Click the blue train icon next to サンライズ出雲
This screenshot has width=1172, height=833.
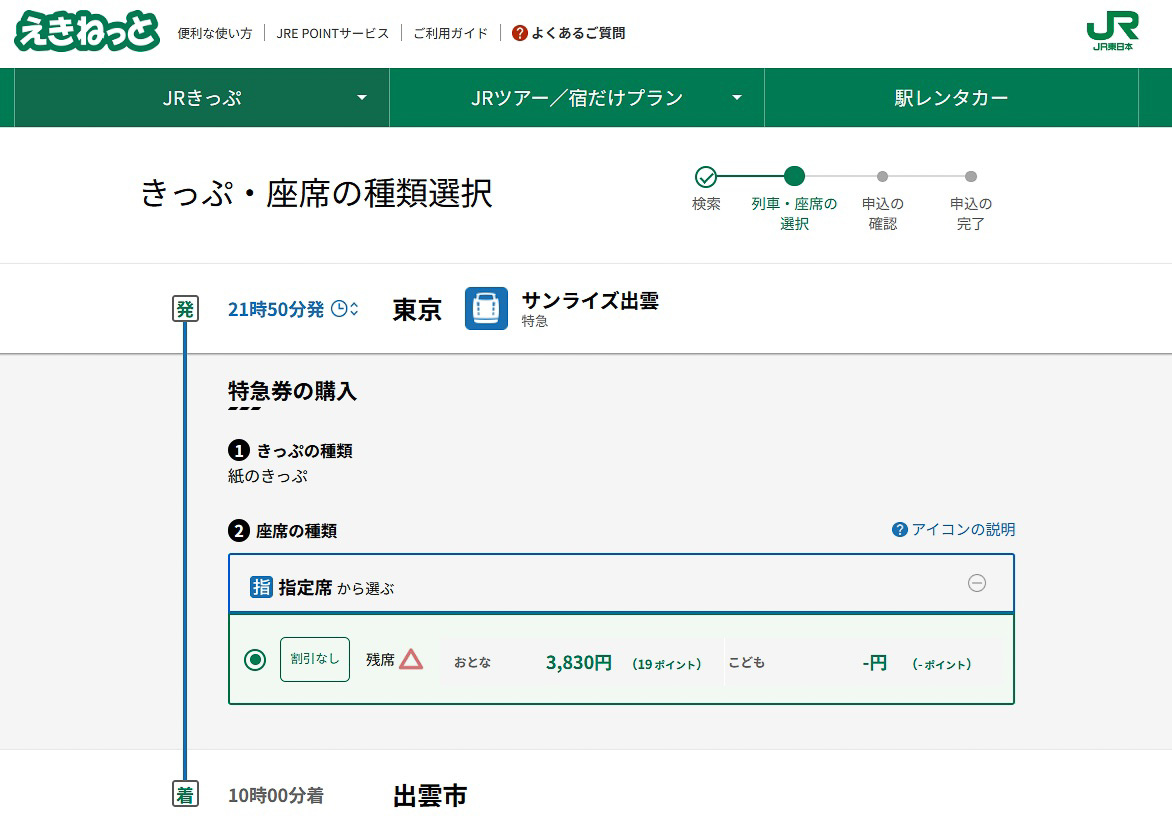(486, 309)
